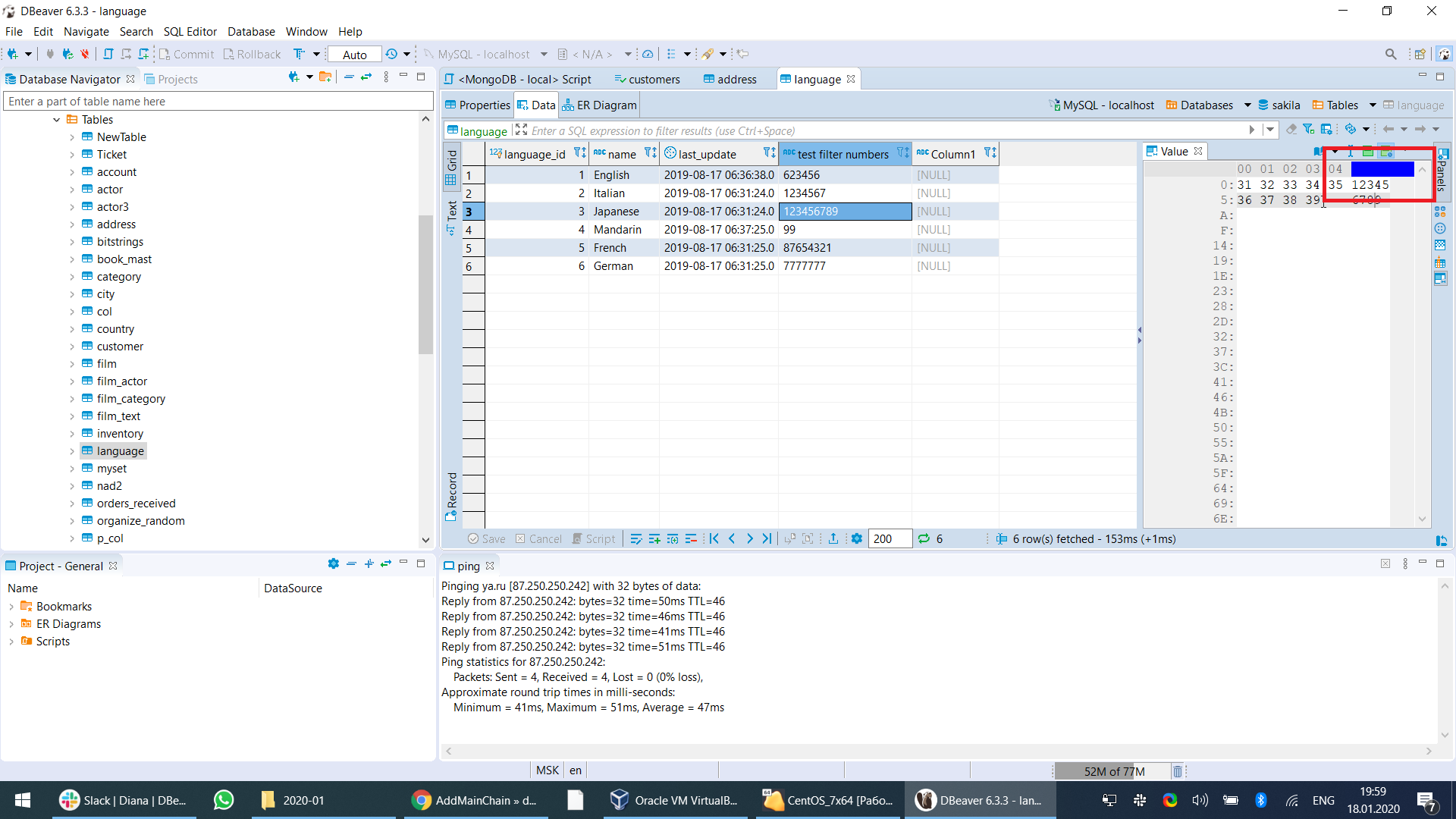Toggle filter on test filter numbers column
The image size is (1456, 819).
coord(903,153)
